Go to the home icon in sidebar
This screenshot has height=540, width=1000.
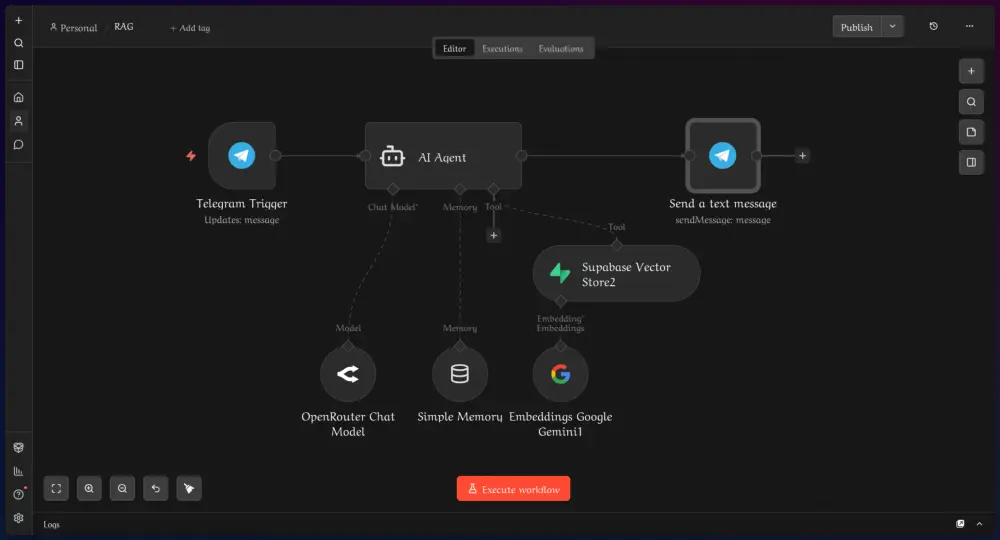(x=18, y=98)
